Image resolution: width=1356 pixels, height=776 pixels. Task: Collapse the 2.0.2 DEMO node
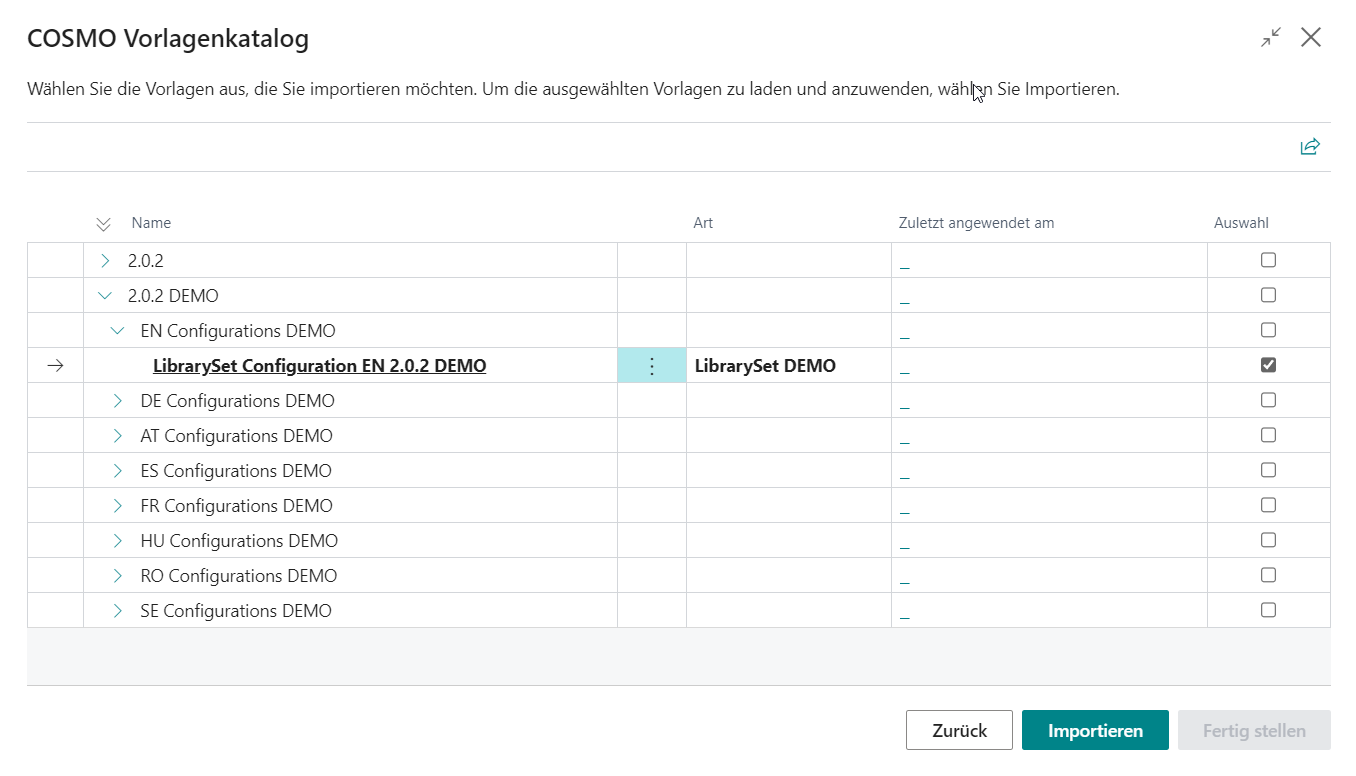click(106, 296)
